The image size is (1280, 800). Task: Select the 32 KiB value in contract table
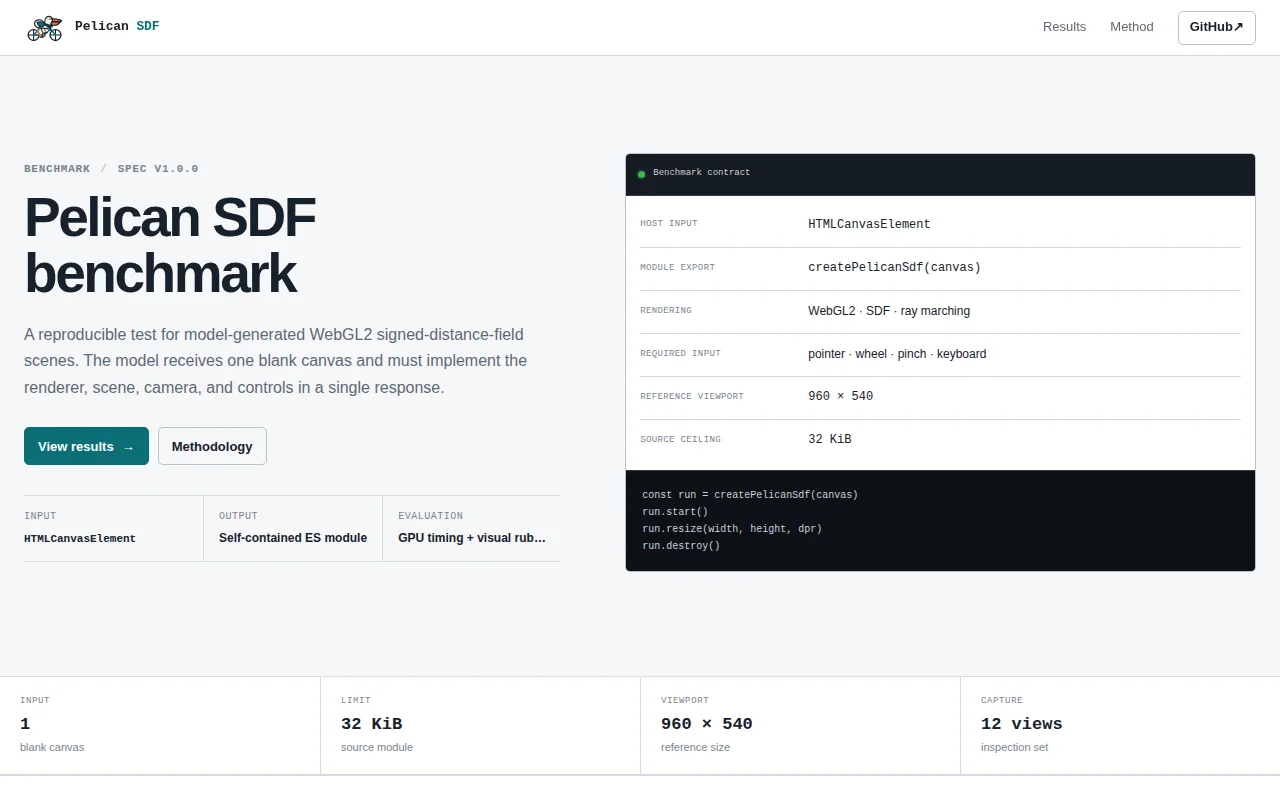point(830,439)
